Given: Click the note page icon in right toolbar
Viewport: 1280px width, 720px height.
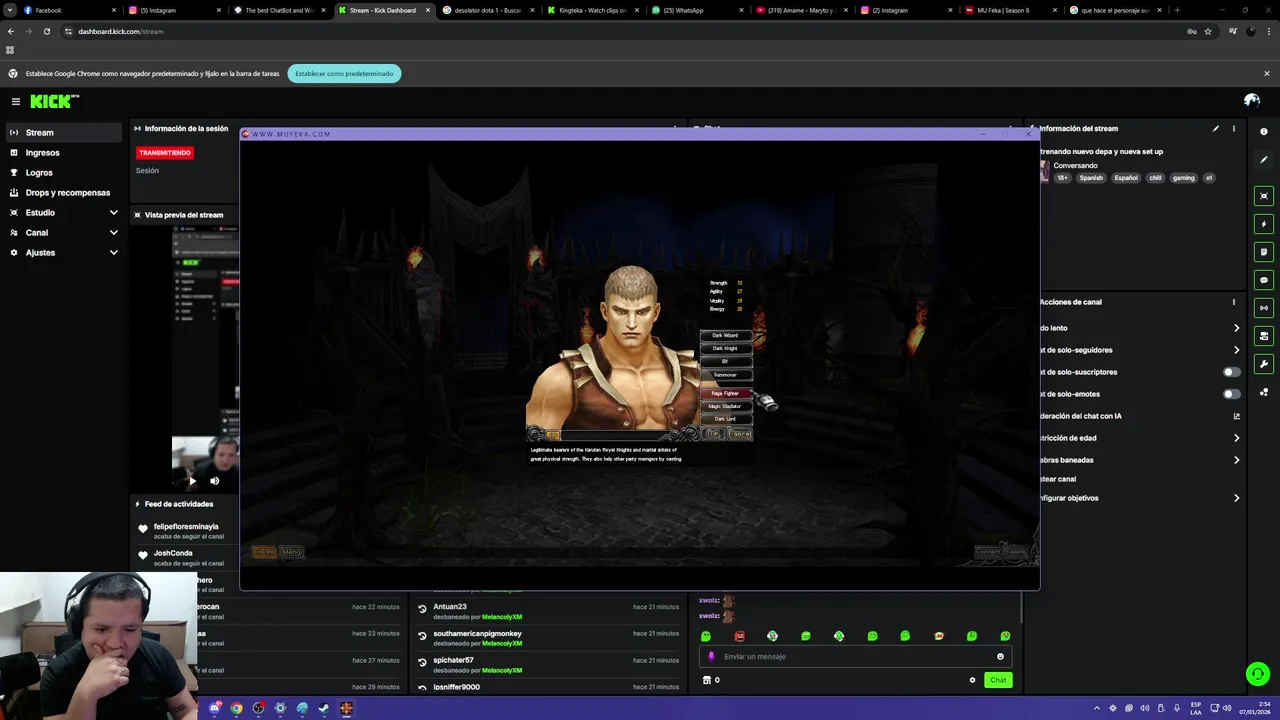Looking at the screenshot, I should [1264, 252].
